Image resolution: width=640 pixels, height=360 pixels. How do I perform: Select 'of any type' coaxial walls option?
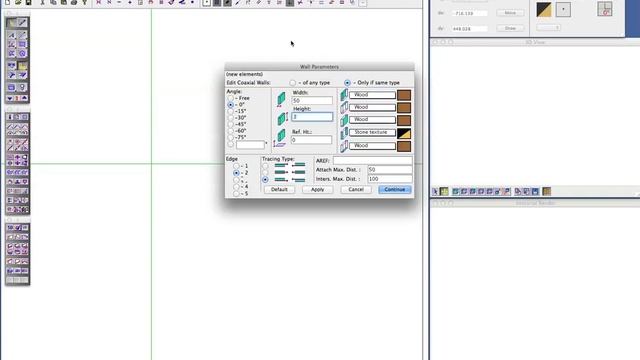point(293,83)
